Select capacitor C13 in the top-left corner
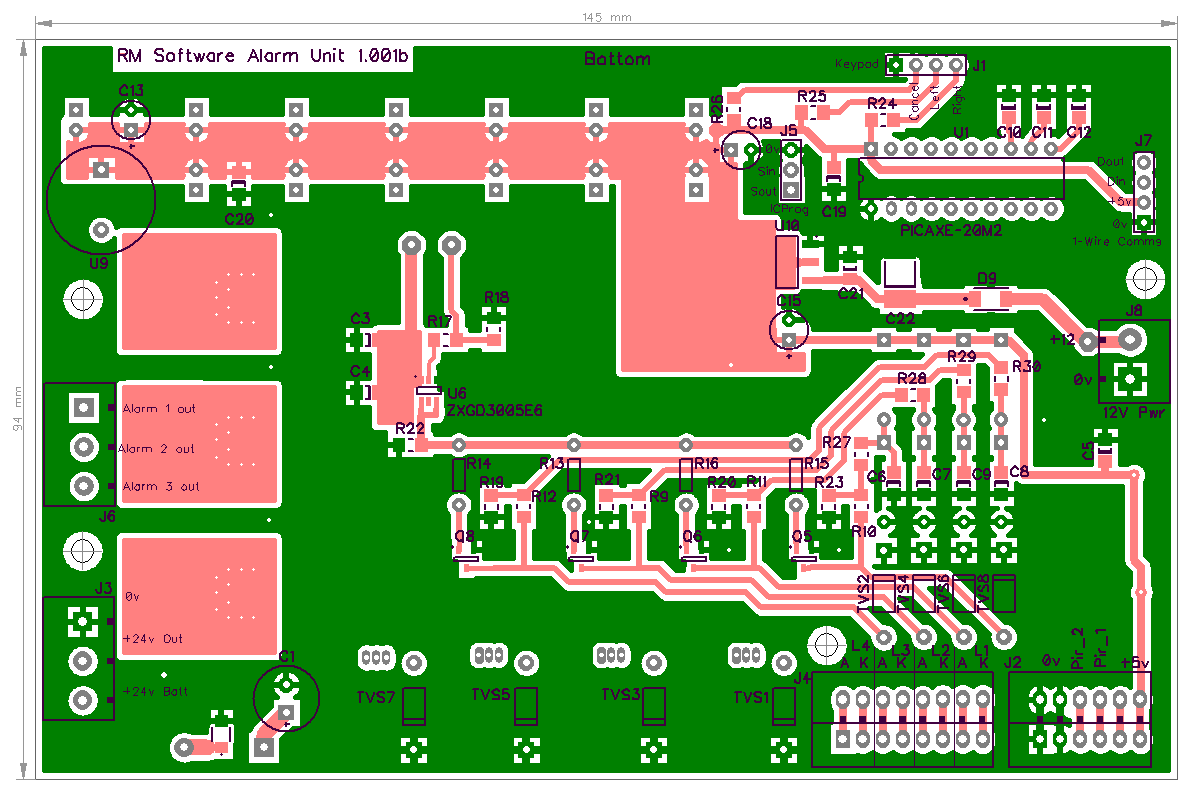Image resolution: width=1187 pixels, height=789 pixels. tap(132, 120)
